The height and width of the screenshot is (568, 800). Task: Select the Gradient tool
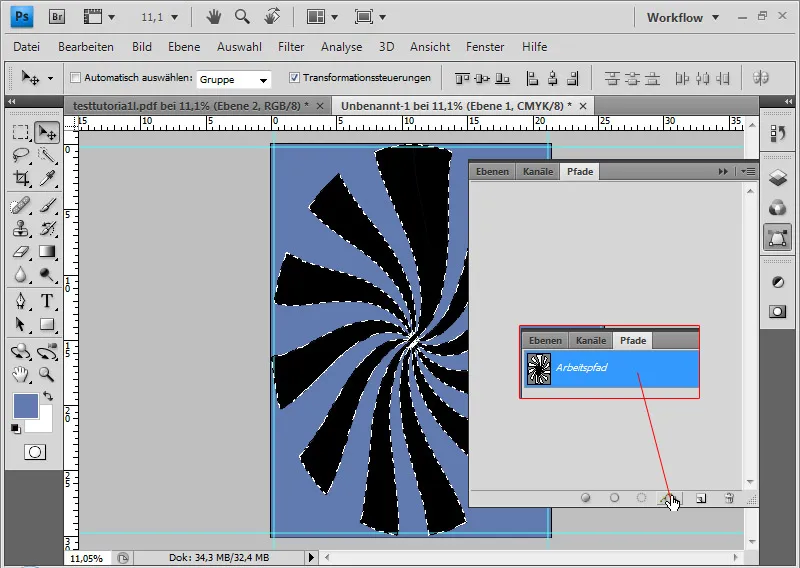click(47, 251)
